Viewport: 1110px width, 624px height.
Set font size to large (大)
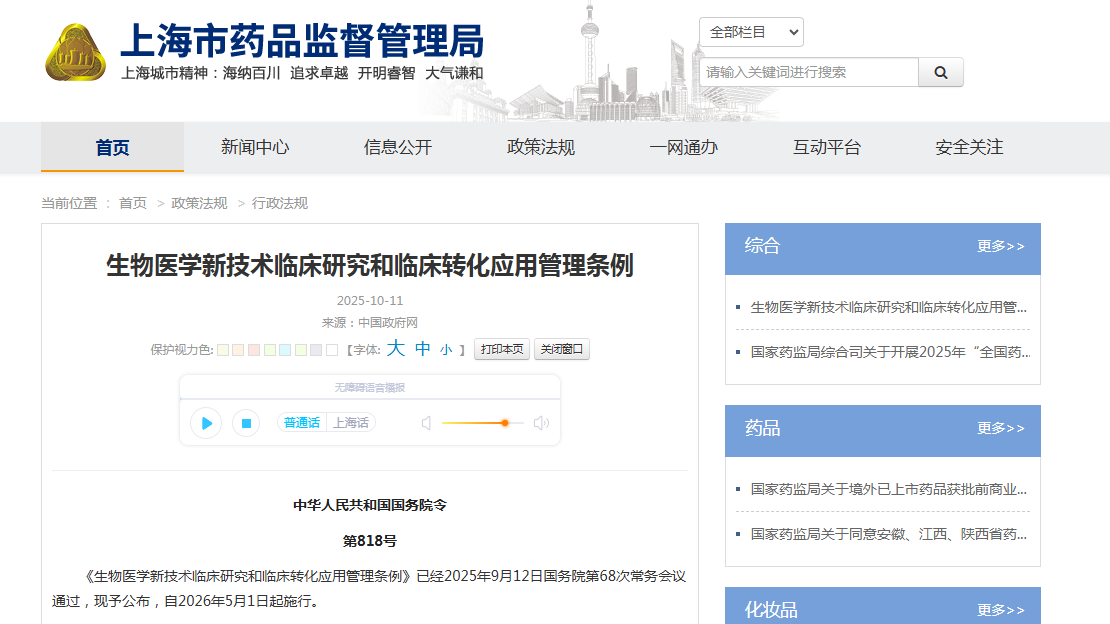pyautogui.click(x=396, y=349)
